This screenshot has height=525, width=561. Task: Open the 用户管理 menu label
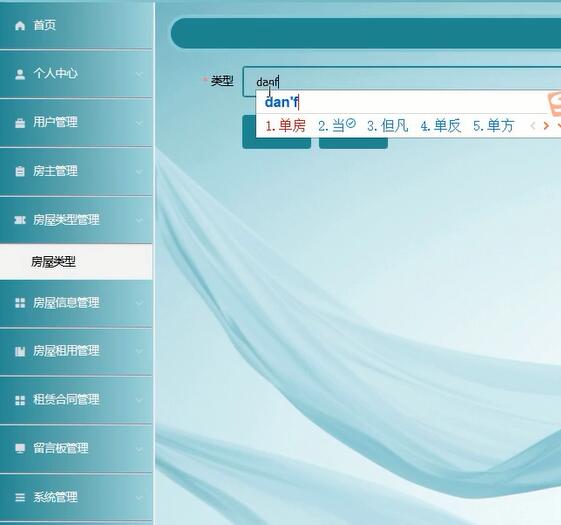click(55, 122)
